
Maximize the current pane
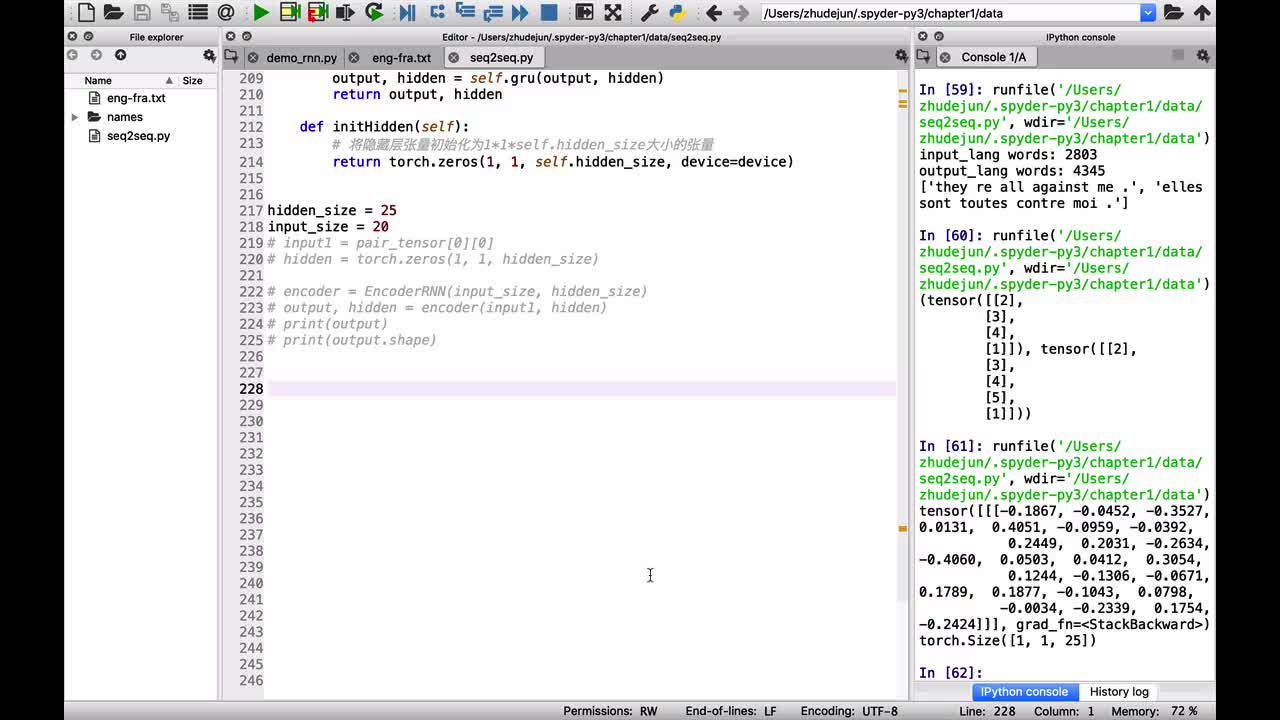coord(585,13)
